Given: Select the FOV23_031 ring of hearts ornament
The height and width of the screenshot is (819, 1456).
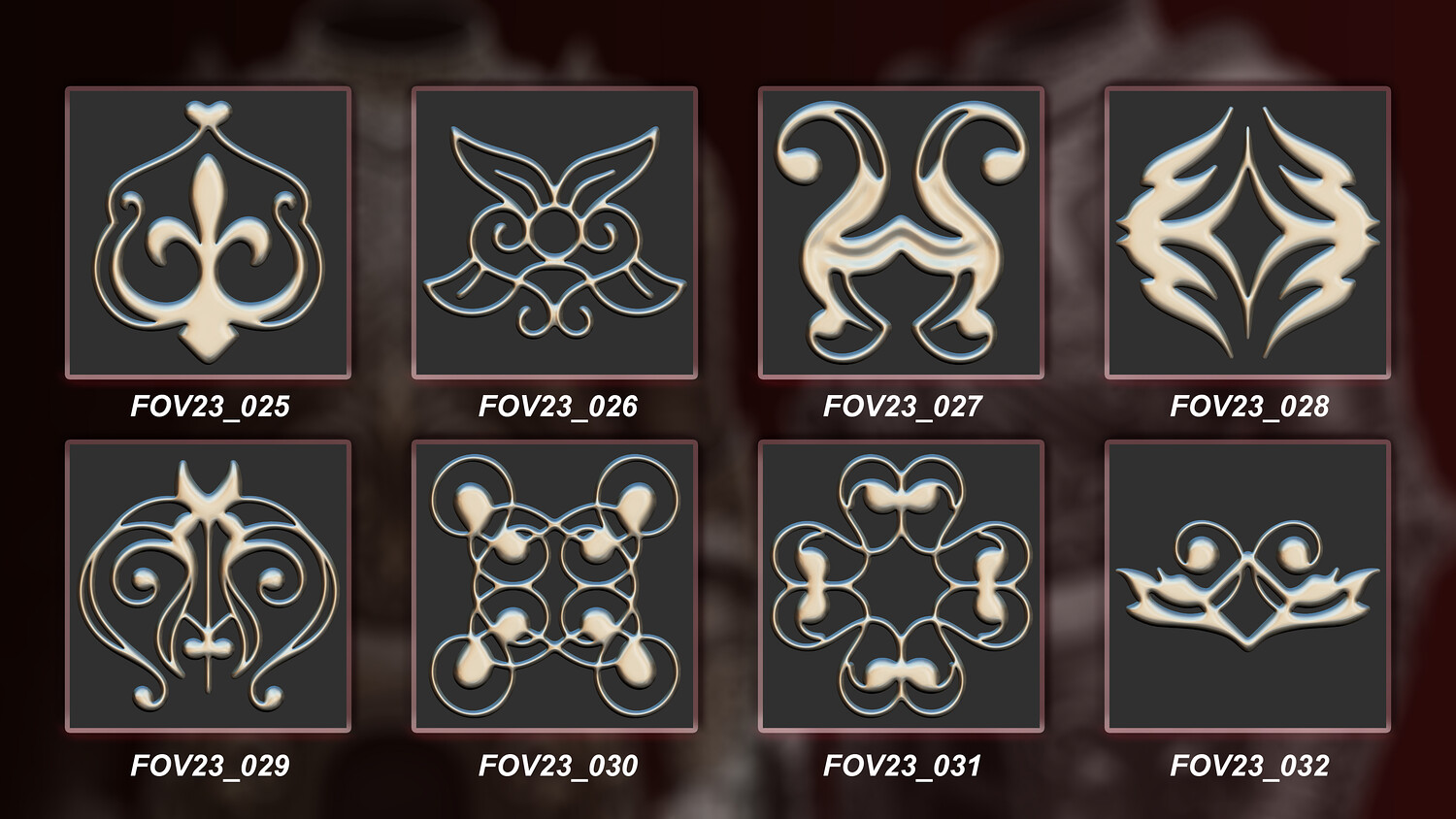Looking at the screenshot, I should (901, 586).
